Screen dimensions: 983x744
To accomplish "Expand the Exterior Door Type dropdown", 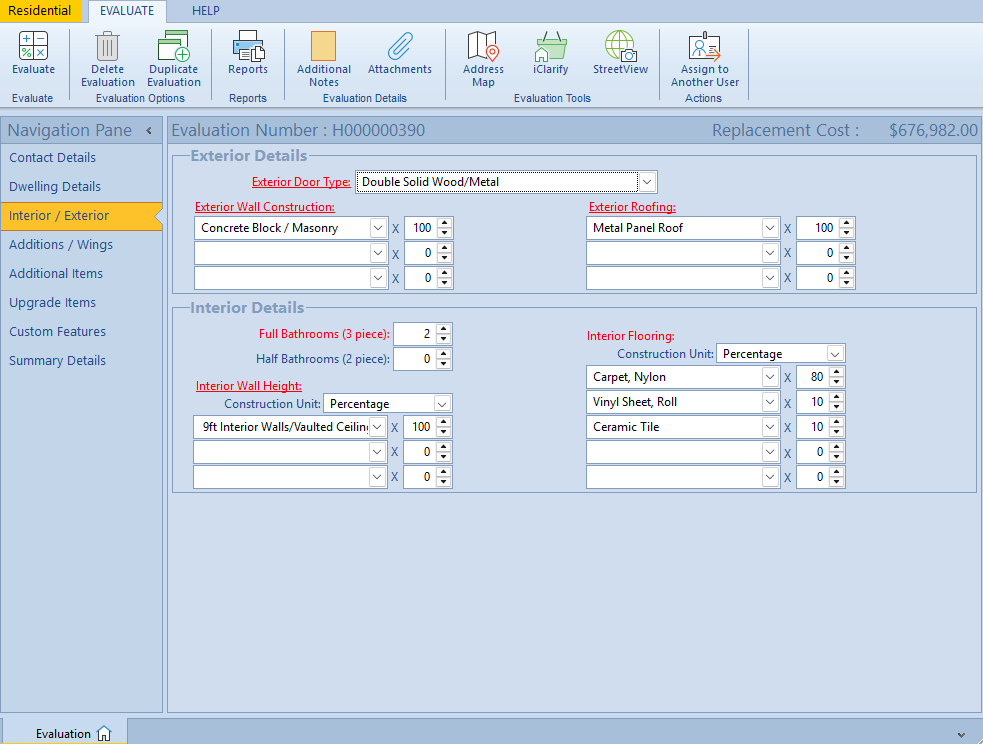I will 647,182.
